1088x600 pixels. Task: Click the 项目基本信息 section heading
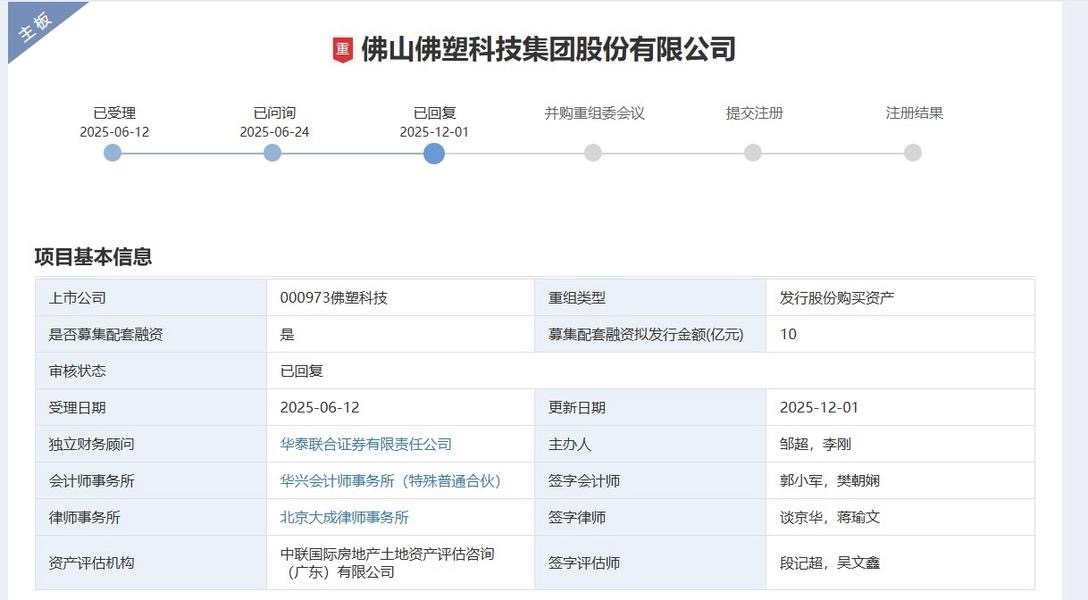pyautogui.click(x=93, y=257)
